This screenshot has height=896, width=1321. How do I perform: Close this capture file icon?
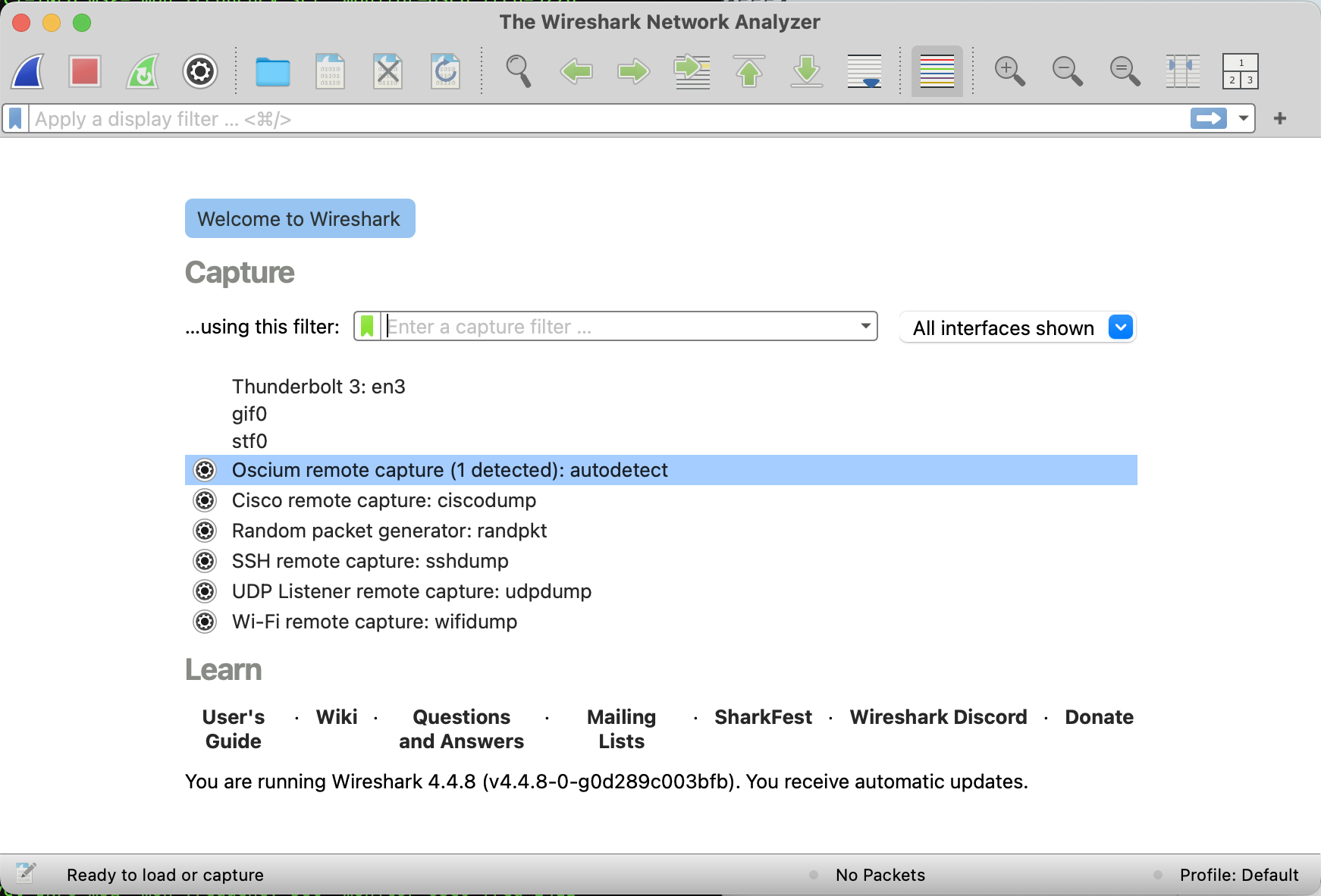click(x=388, y=71)
